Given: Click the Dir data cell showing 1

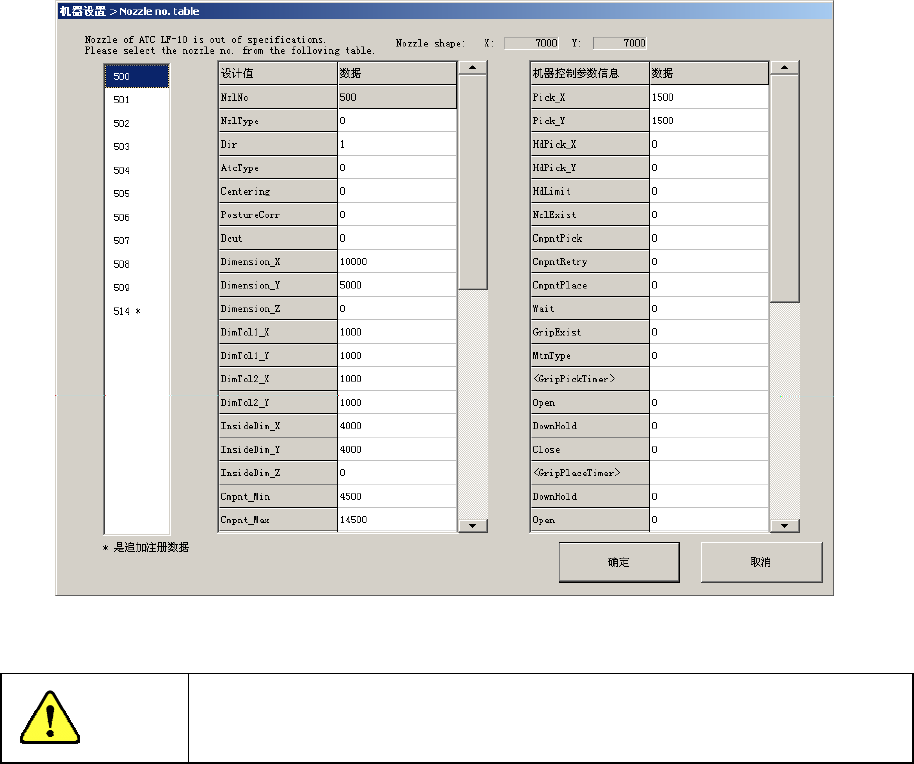Looking at the screenshot, I should point(397,144).
